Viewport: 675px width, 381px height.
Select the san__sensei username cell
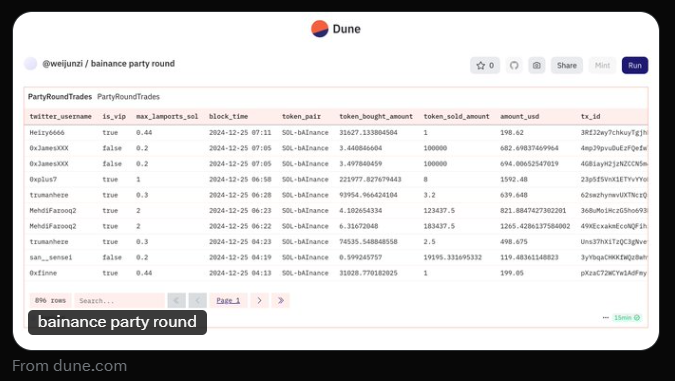pyautogui.click(x=51, y=257)
